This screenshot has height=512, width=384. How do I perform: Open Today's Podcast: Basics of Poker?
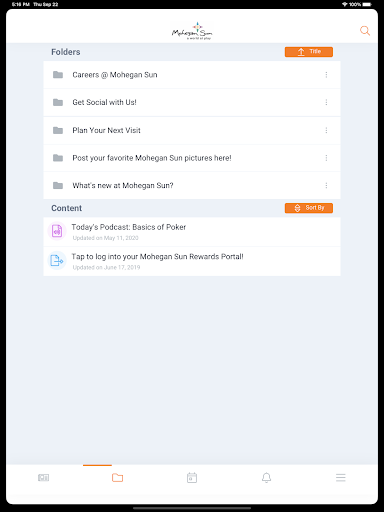pyautogui.click(x=192, y=232)
